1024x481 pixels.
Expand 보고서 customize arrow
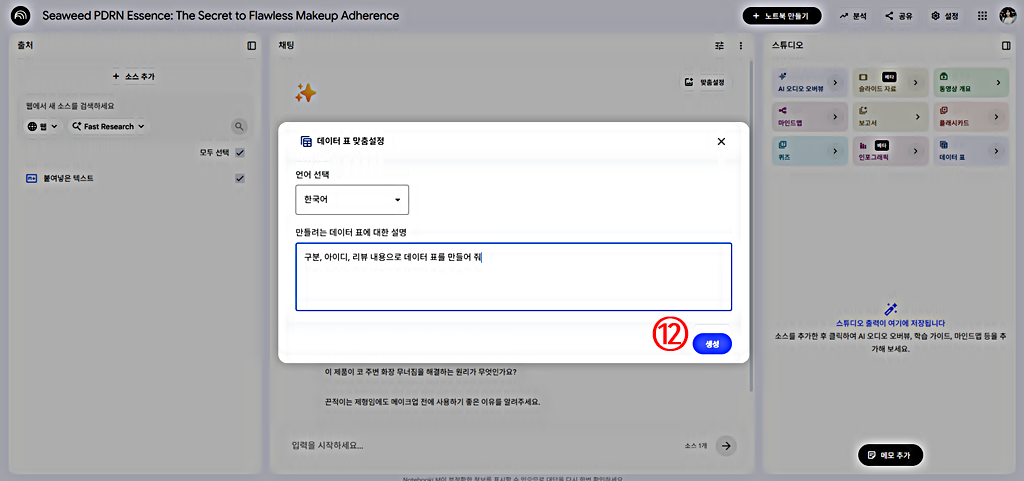point(916,117)
